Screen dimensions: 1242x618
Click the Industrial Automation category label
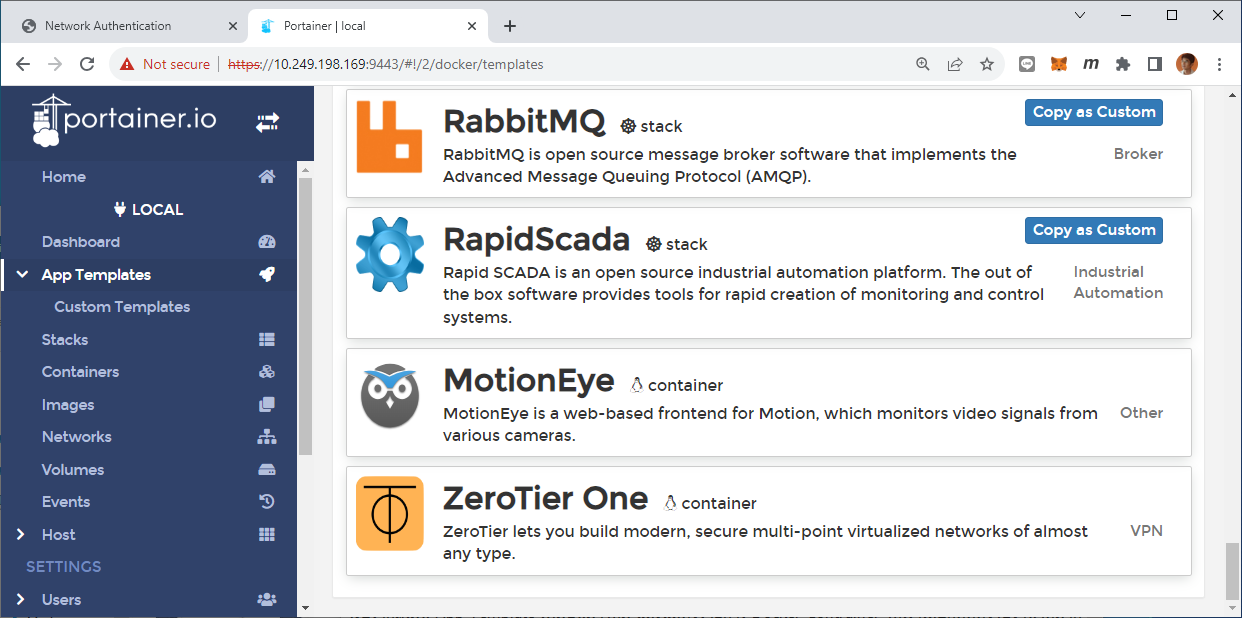pyautogui.click(x=1118, y=282)
